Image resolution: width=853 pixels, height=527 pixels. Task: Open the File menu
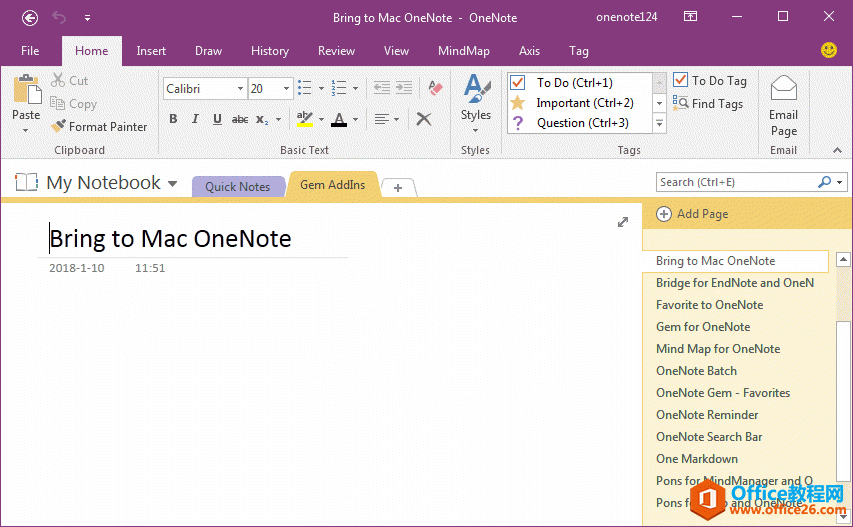[x=30, y=51]
